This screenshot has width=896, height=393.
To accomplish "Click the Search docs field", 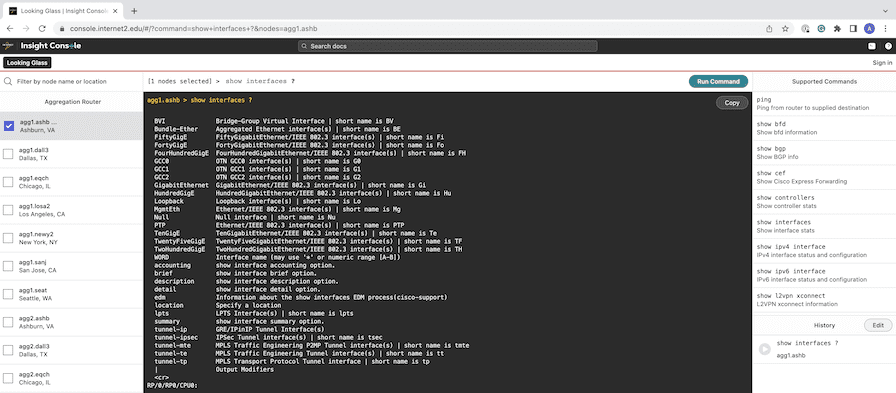I will (x=447, y=46).
